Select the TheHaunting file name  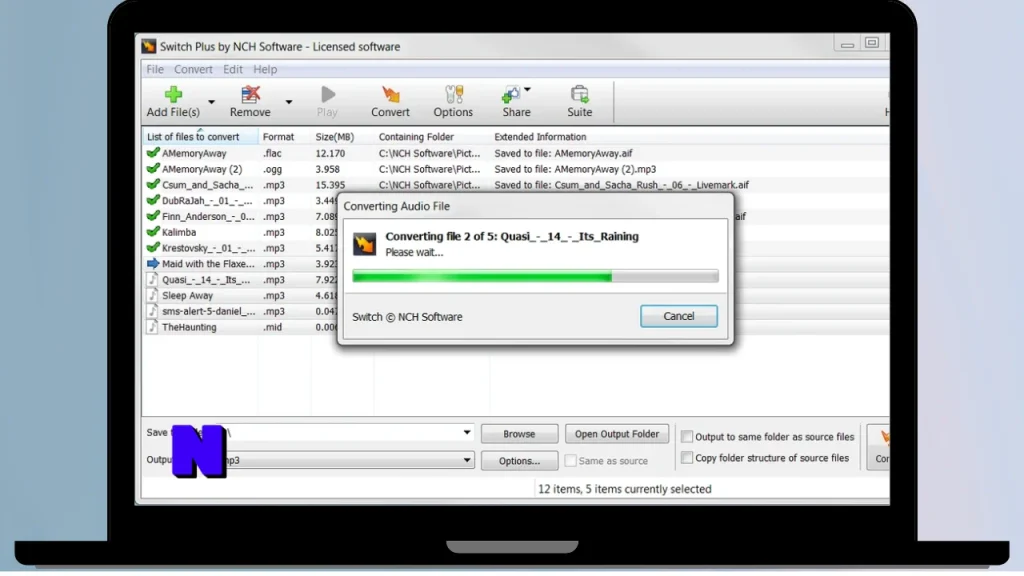pyautogui.click(x=189, y=327)
